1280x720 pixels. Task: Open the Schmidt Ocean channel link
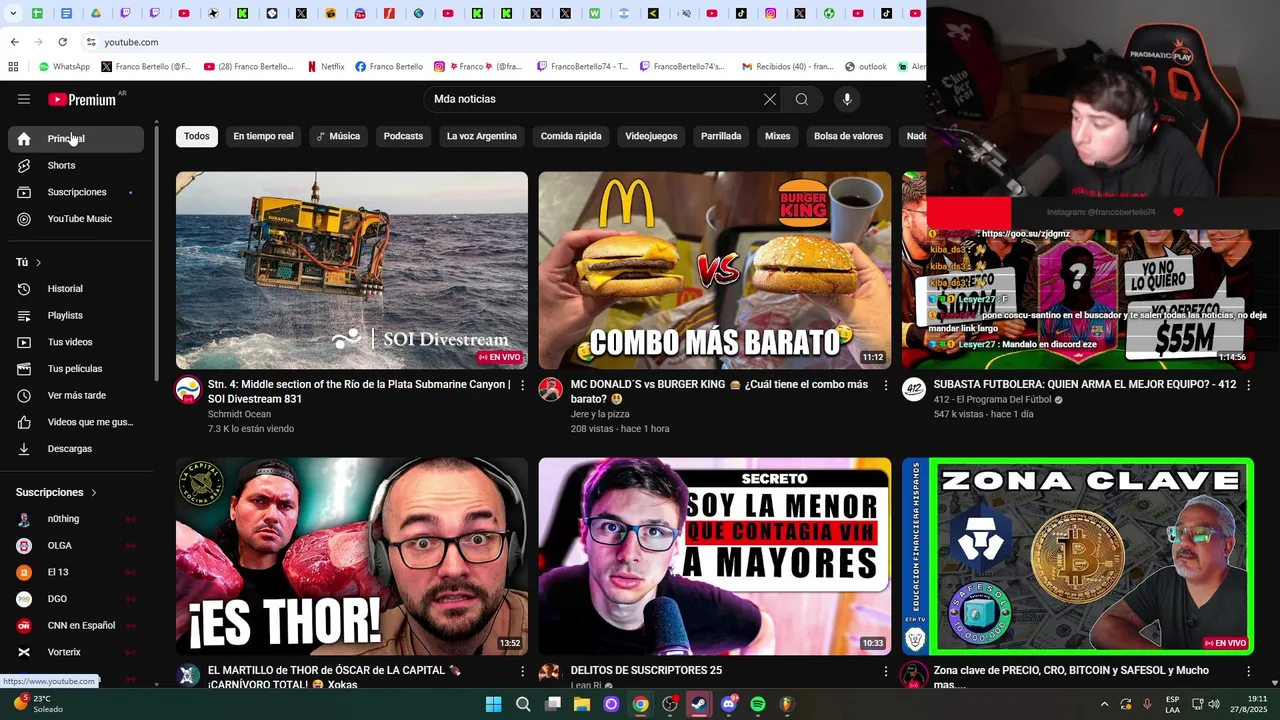(239, 414)
